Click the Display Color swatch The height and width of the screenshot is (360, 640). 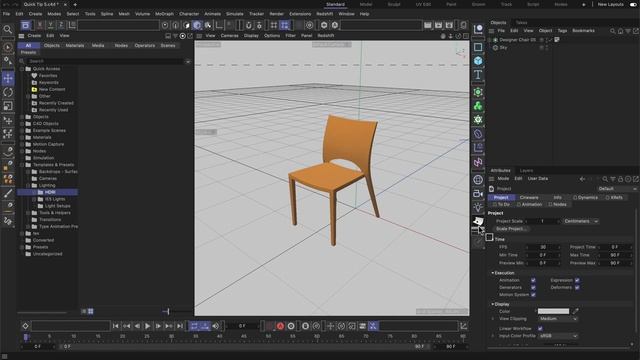pyautogui.click(x=553, y=311)
